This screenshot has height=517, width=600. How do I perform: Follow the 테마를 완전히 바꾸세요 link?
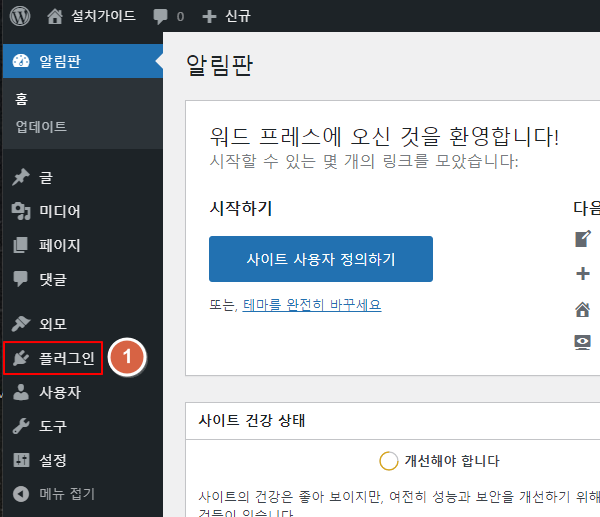click(x=312, y=305)
